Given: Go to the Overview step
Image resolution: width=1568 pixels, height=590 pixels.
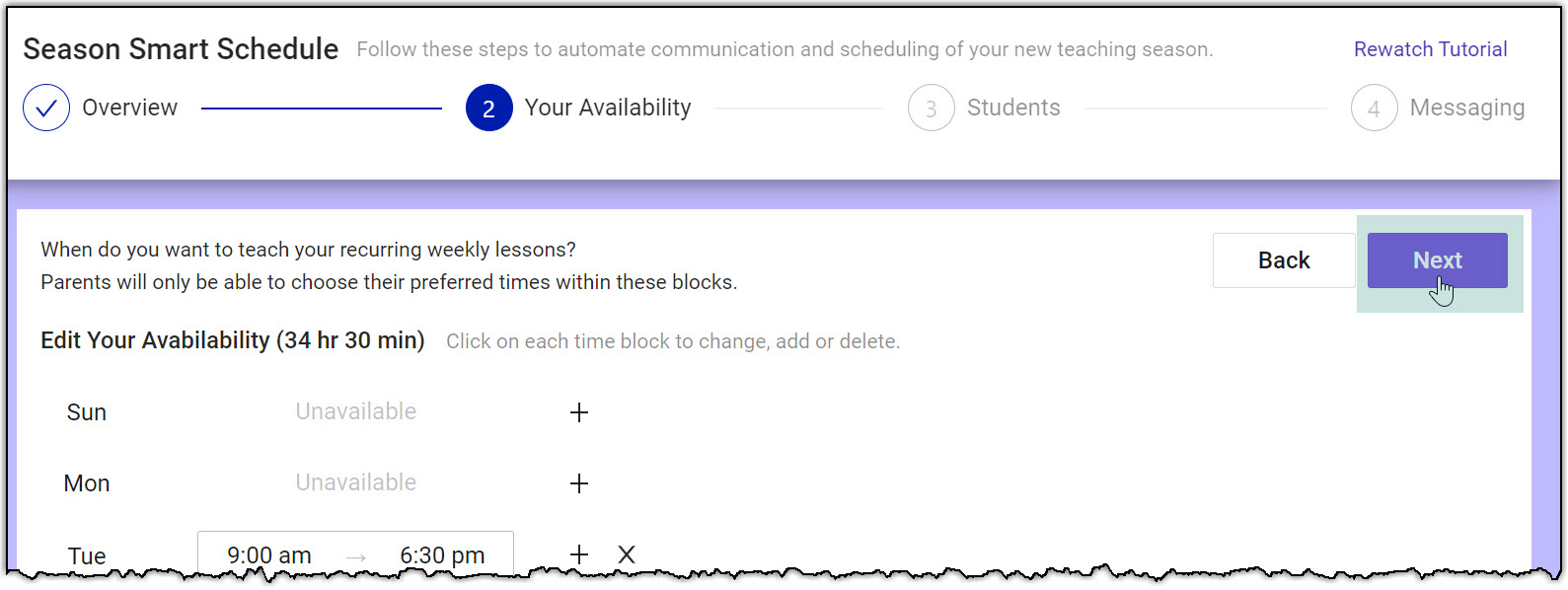Looking at the screenshot, I should point(129,108).
